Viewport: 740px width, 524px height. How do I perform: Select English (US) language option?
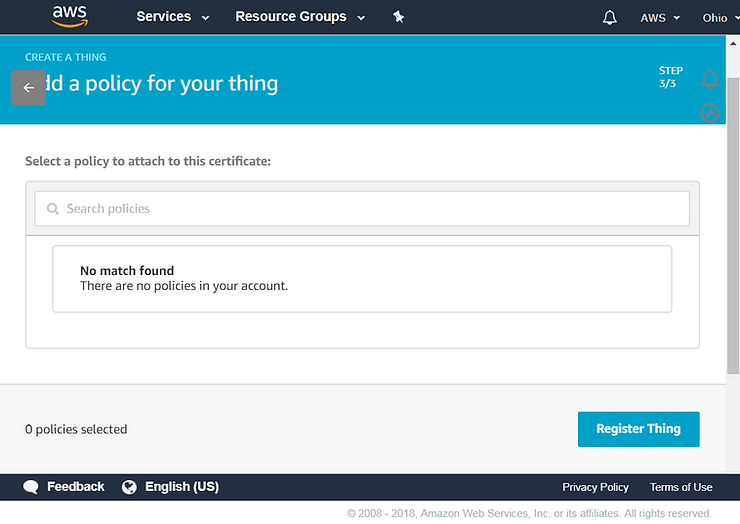pos(181,487)
